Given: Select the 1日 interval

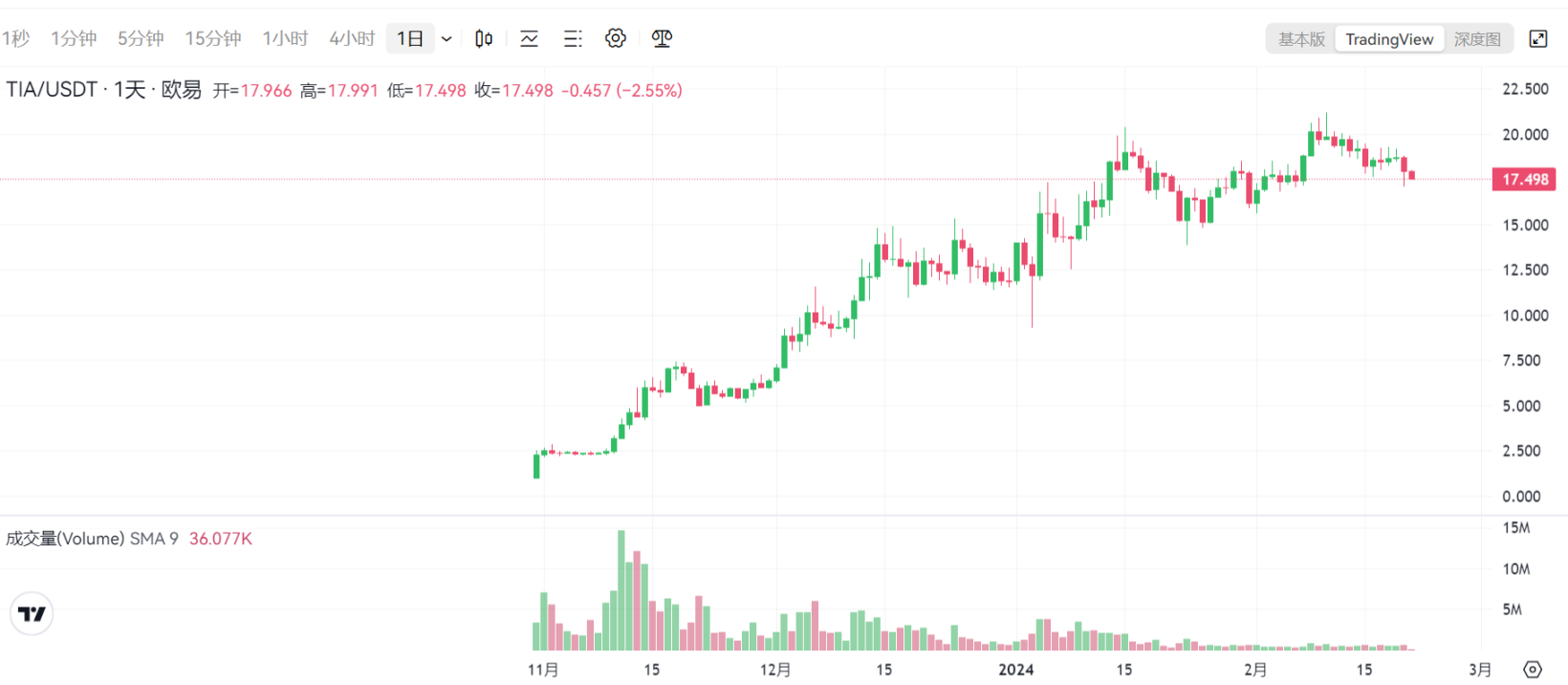Looking at the screenshot, I should tap(410, 38).
